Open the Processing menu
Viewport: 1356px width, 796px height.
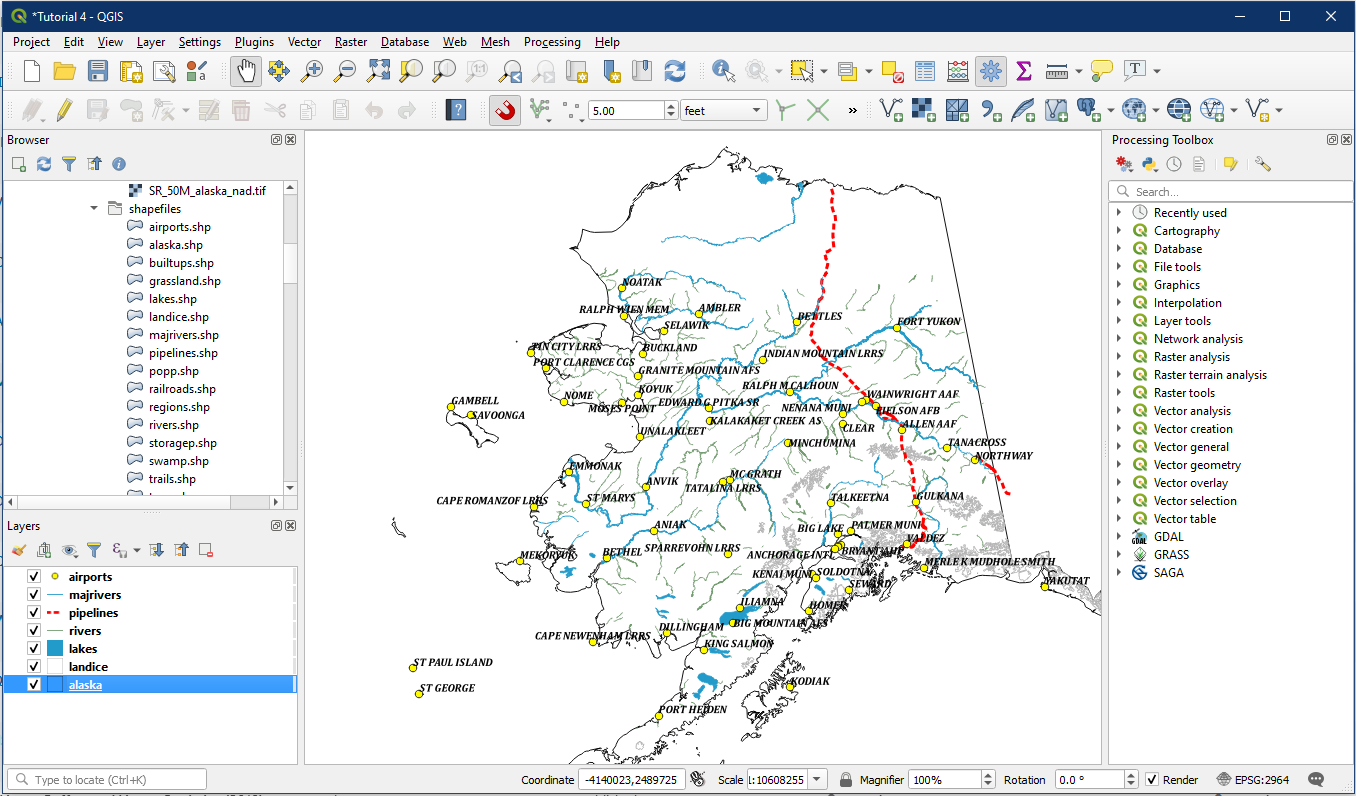point(551,42)
